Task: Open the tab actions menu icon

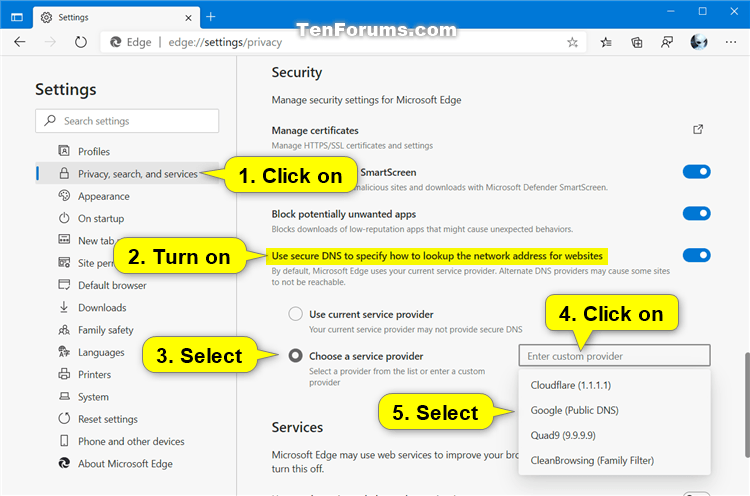Action: tap(17, 18)
